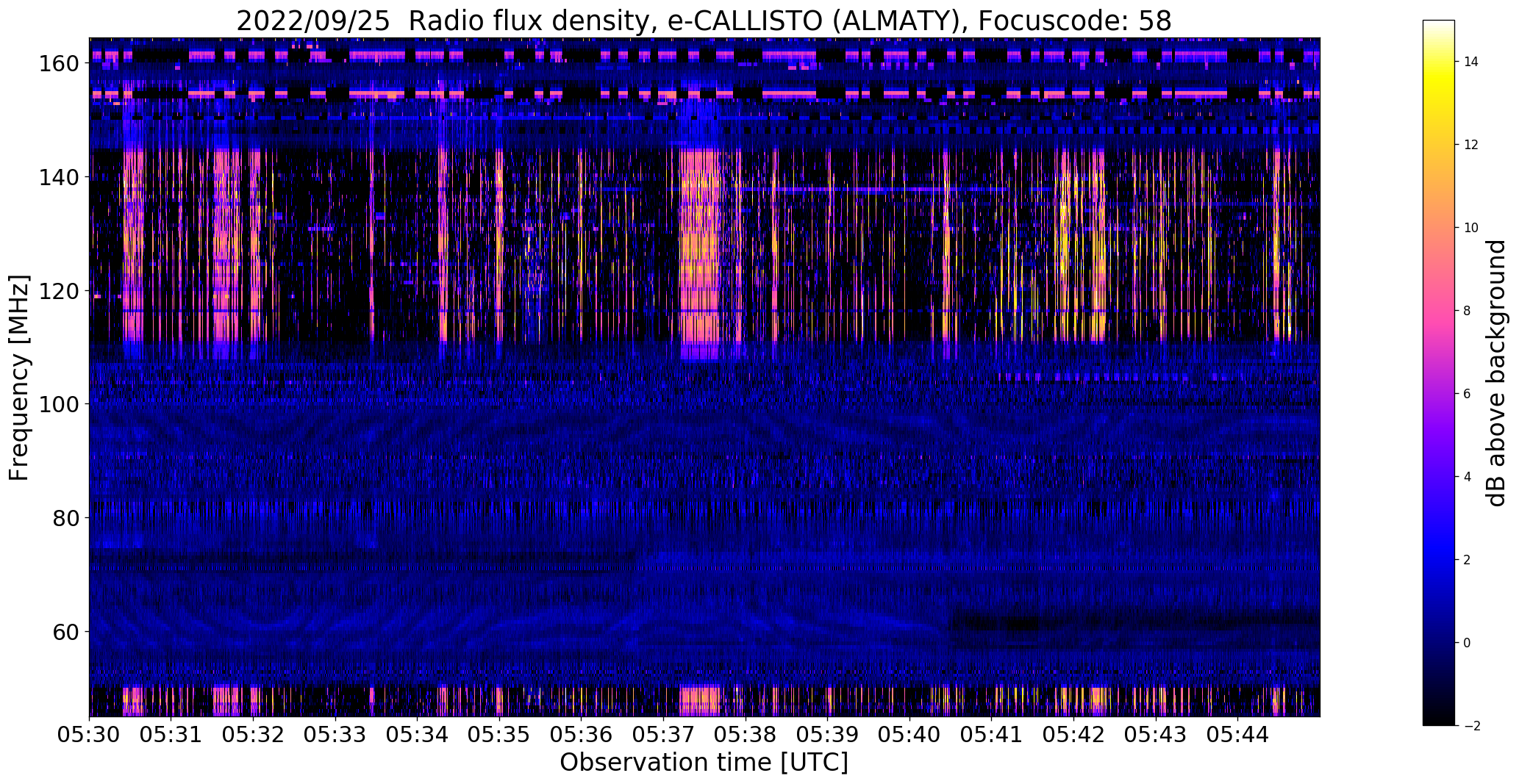Click the −2 dB colorbar tick label

click(x=1467, y=726)
